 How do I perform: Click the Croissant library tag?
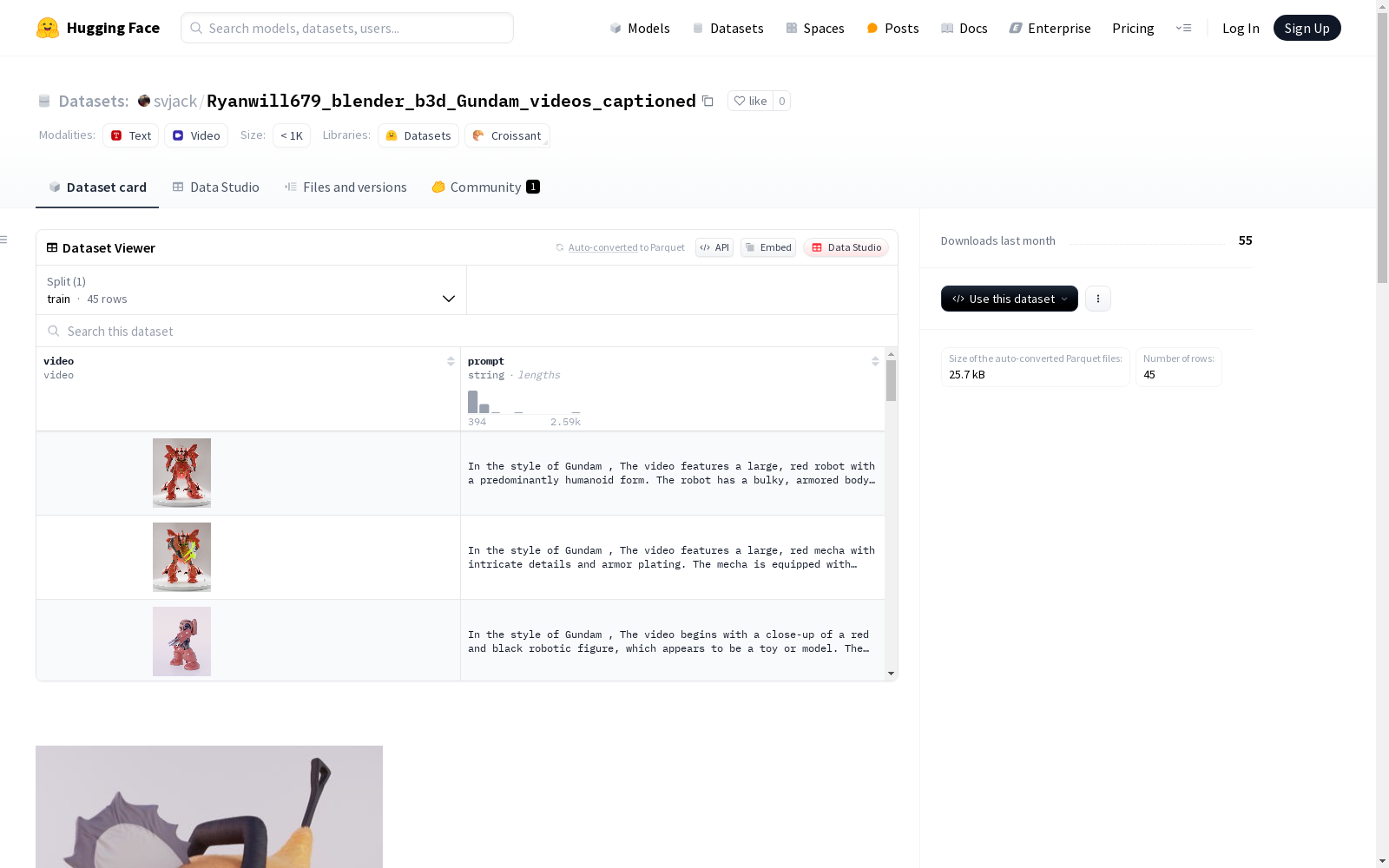507,135
